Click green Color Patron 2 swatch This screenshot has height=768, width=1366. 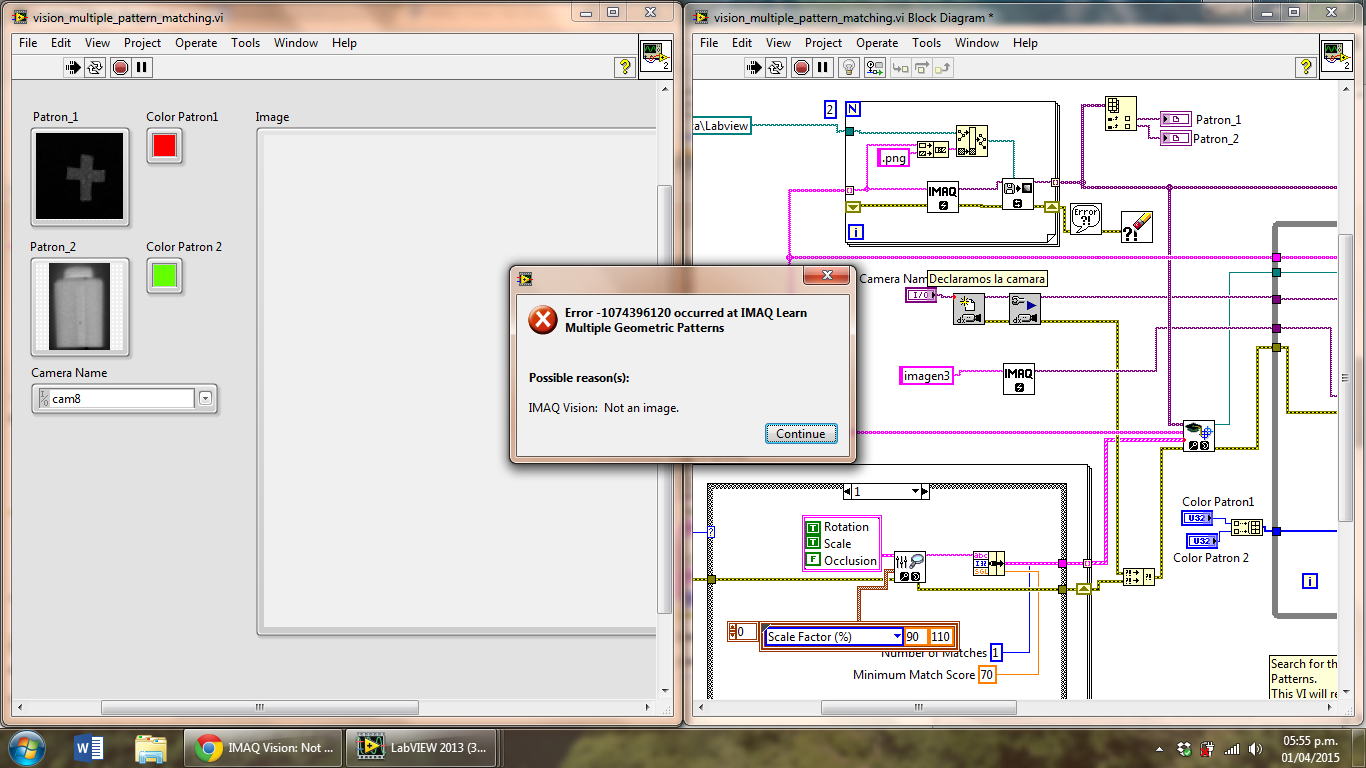[x=164, y=275]
